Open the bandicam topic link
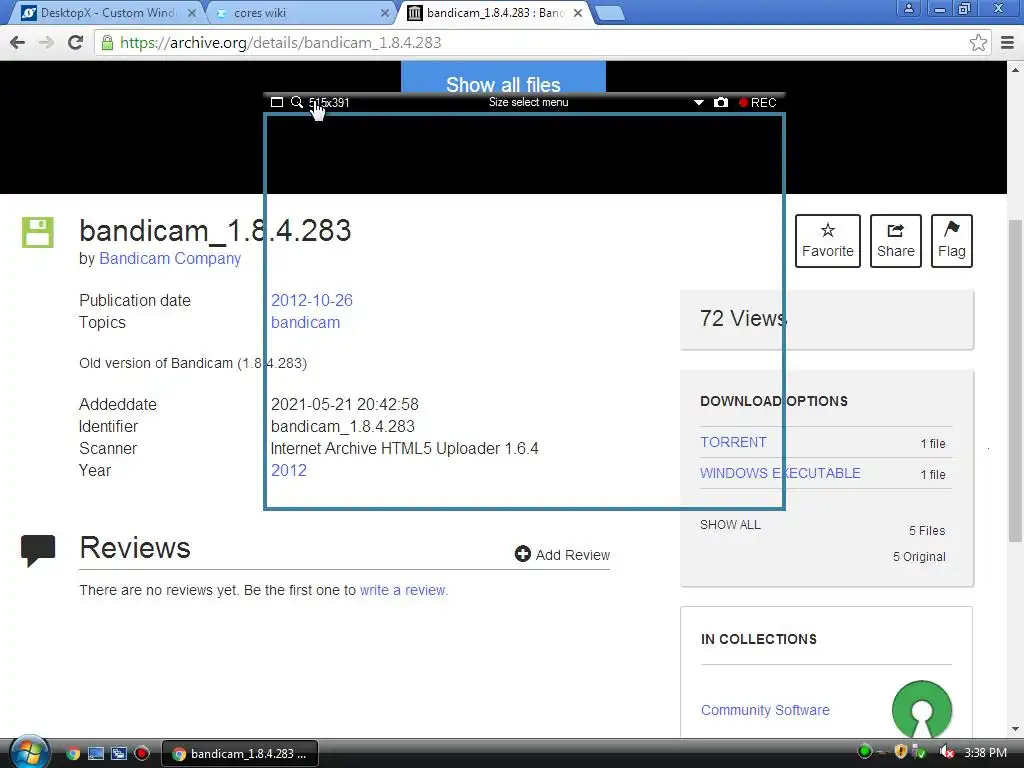1024x768 pixels. point(305,323)
